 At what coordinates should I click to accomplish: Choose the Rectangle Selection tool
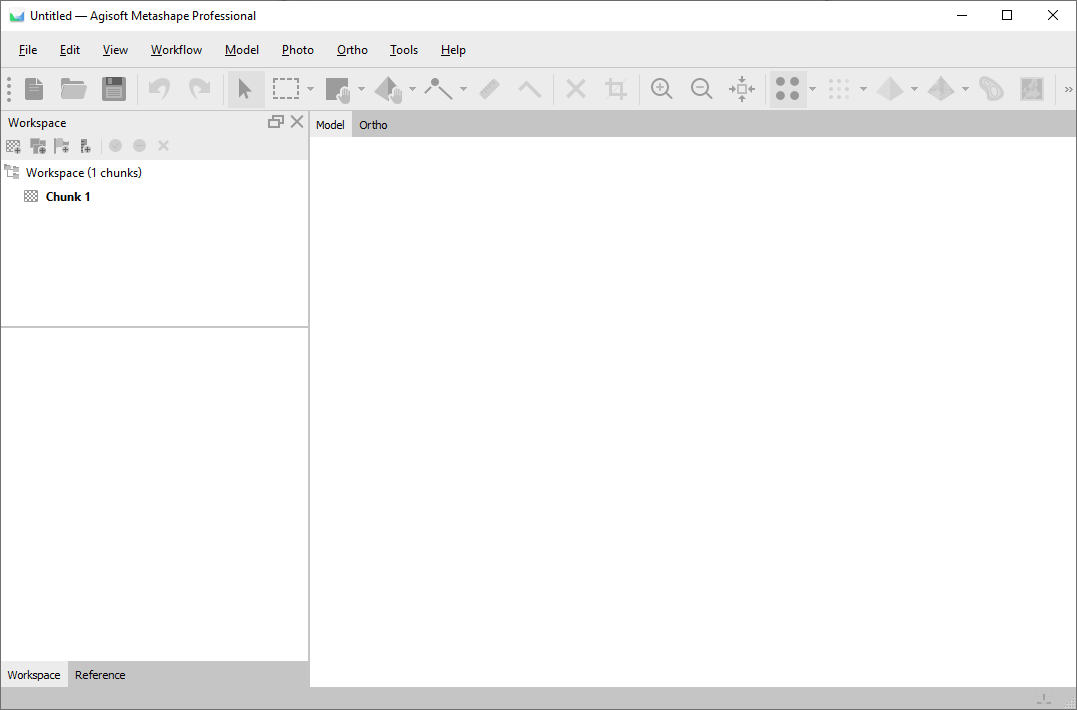[286, 89]
